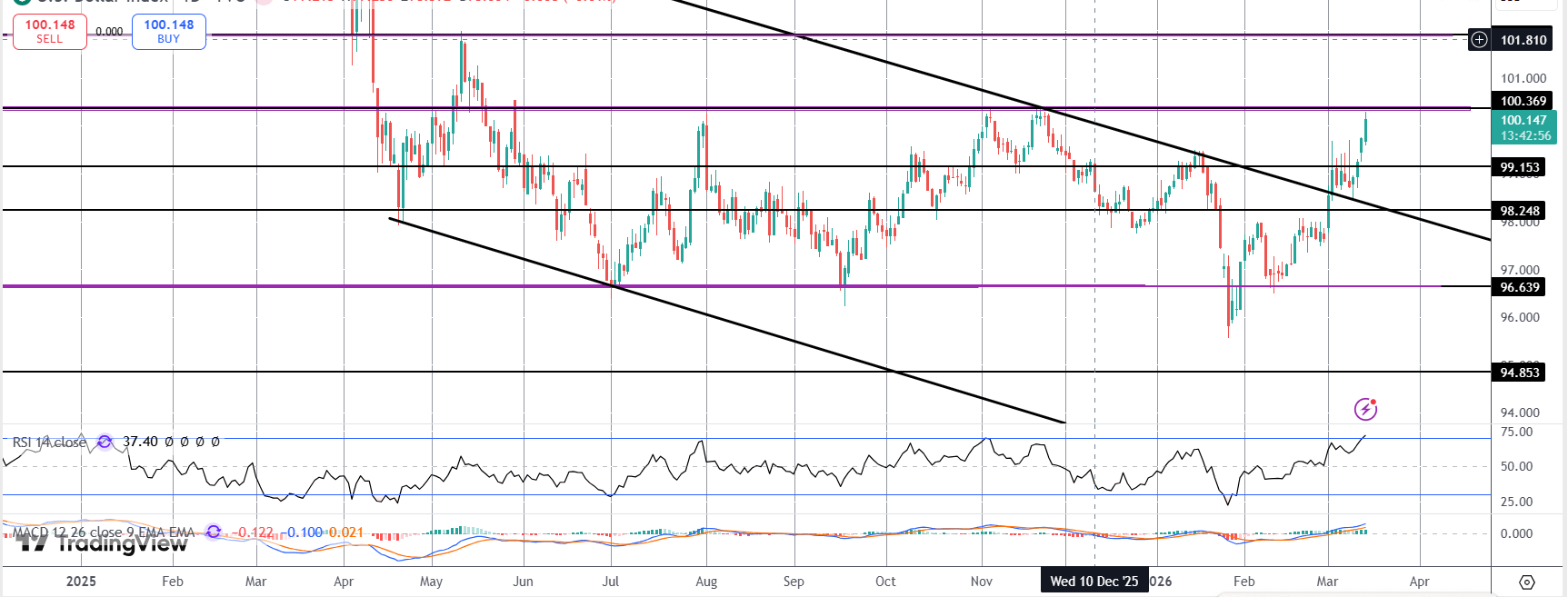The height and width of the screenshot is (597, 1568).
Task: Click the 101.000 price scale label
Action: 1523,78
